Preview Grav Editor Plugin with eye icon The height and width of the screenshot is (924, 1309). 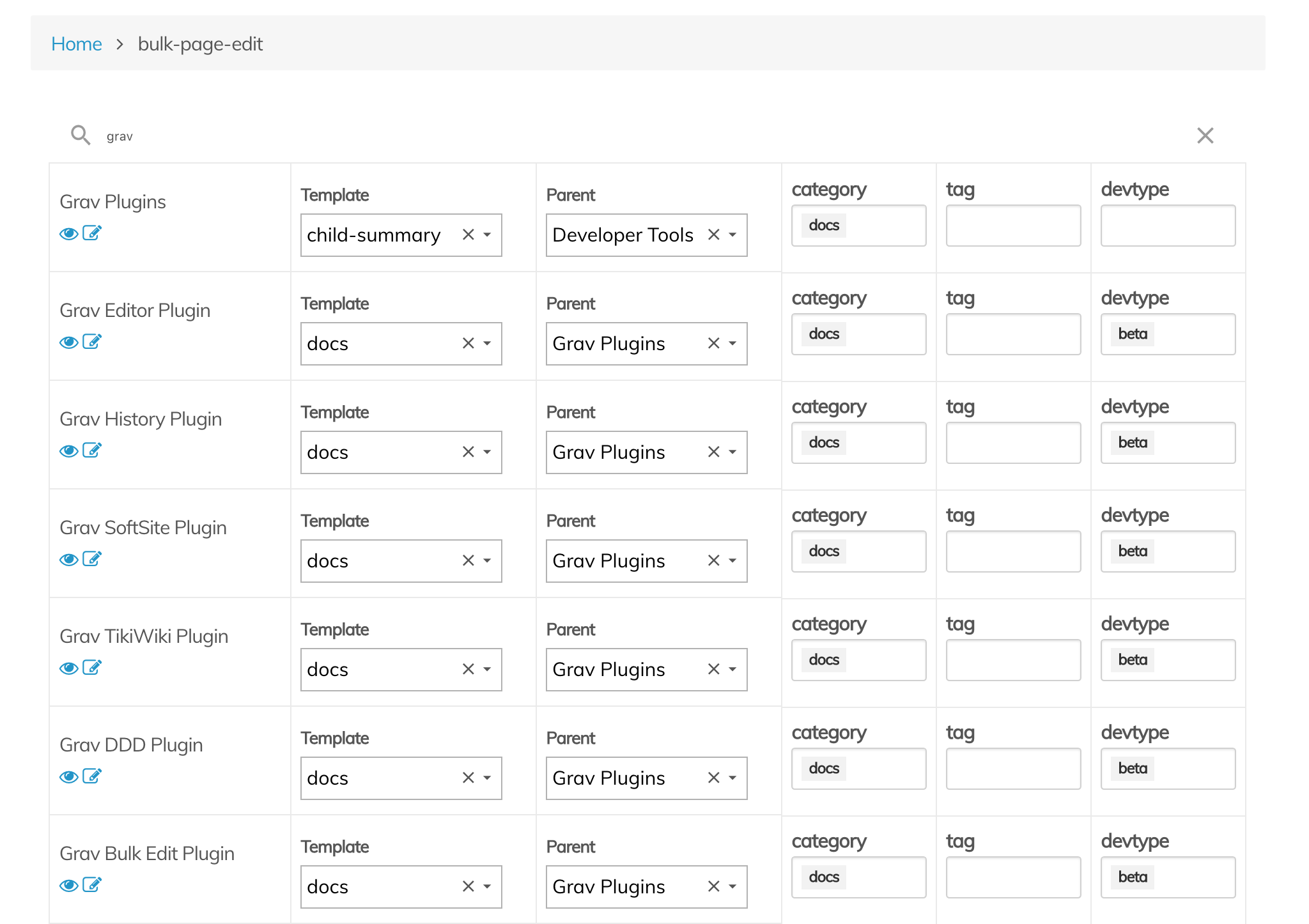coord(68,343)
